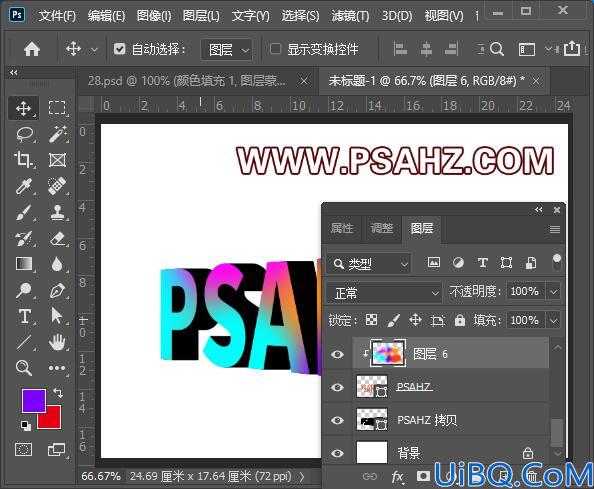Switch to the 属性 panel tab
594x489 pixels.
341,228
